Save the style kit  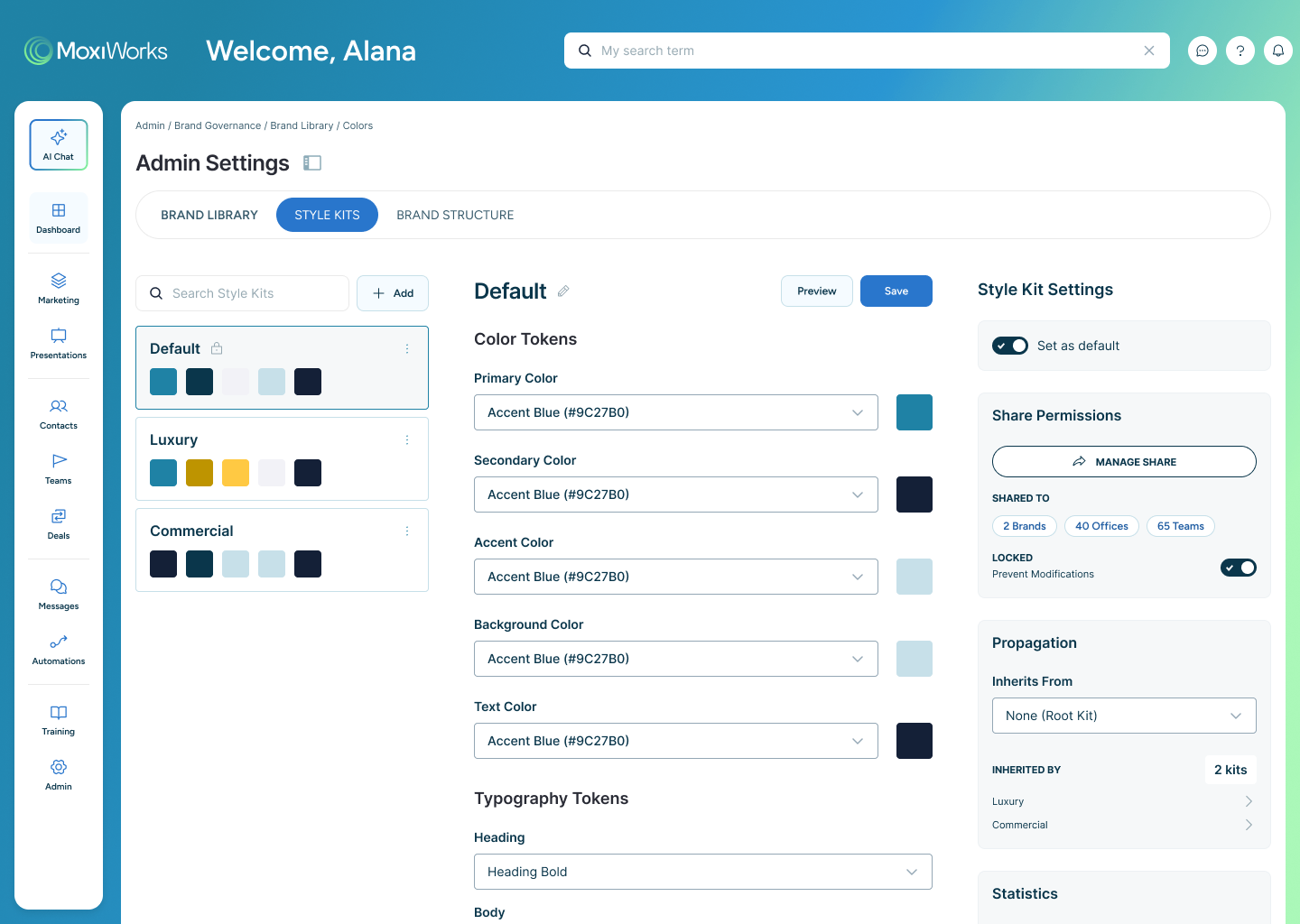pyautogui.click(x=896, y=291)
